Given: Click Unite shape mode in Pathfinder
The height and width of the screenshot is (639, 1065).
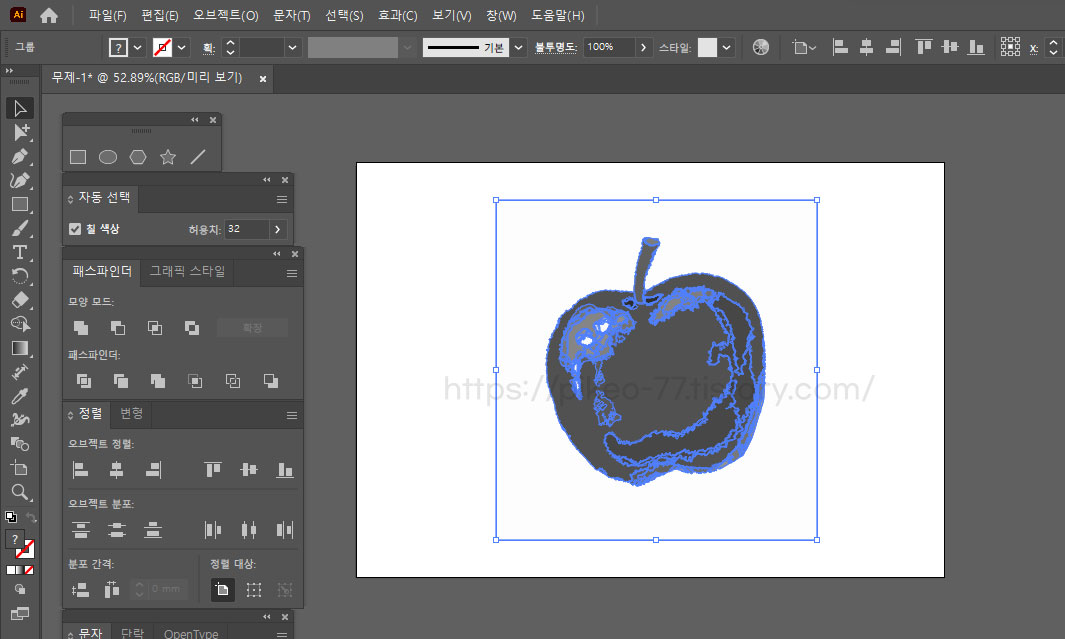Looking at the screenshot, I should tap(81, 328).
